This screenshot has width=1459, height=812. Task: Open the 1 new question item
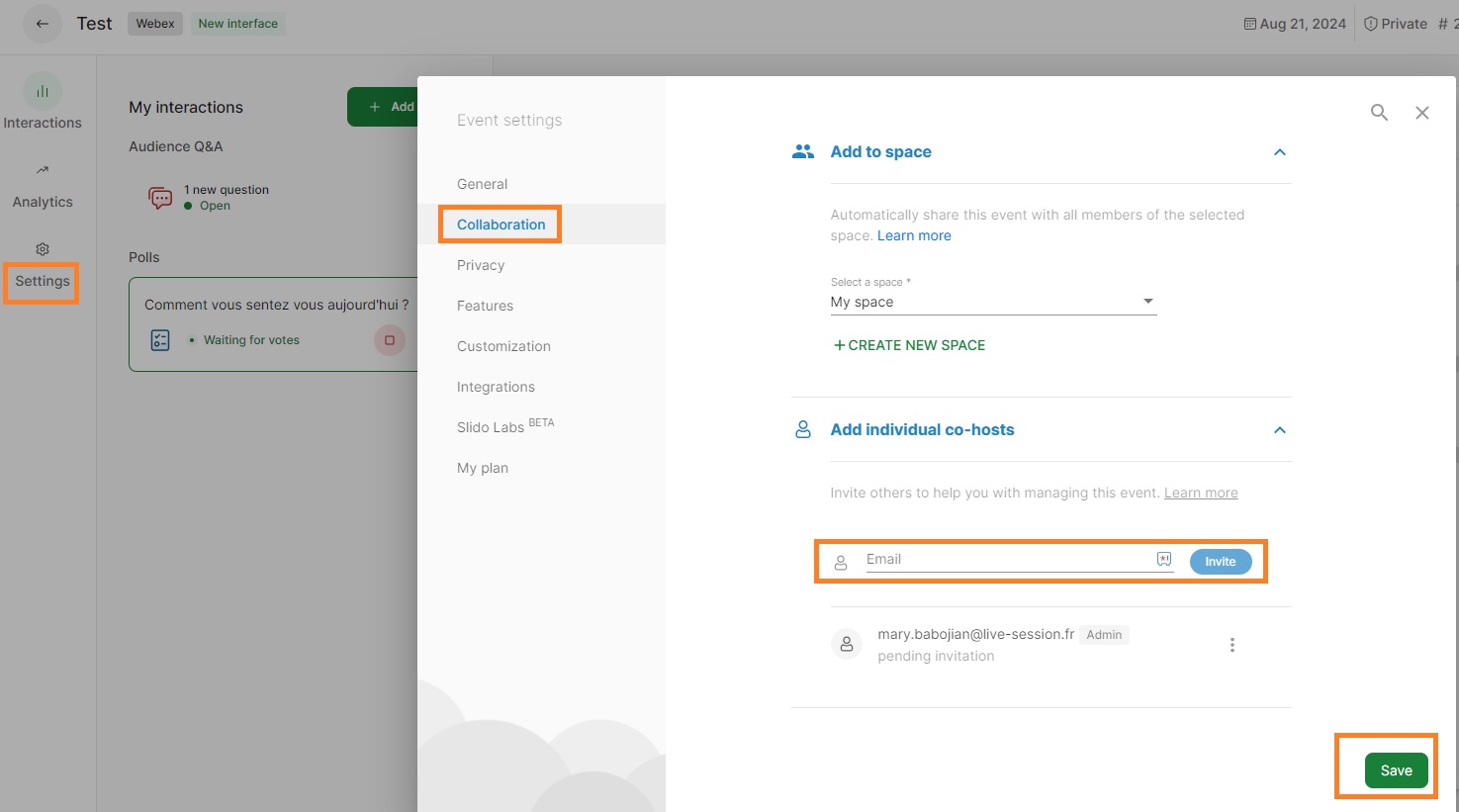[x=227, y=190]
